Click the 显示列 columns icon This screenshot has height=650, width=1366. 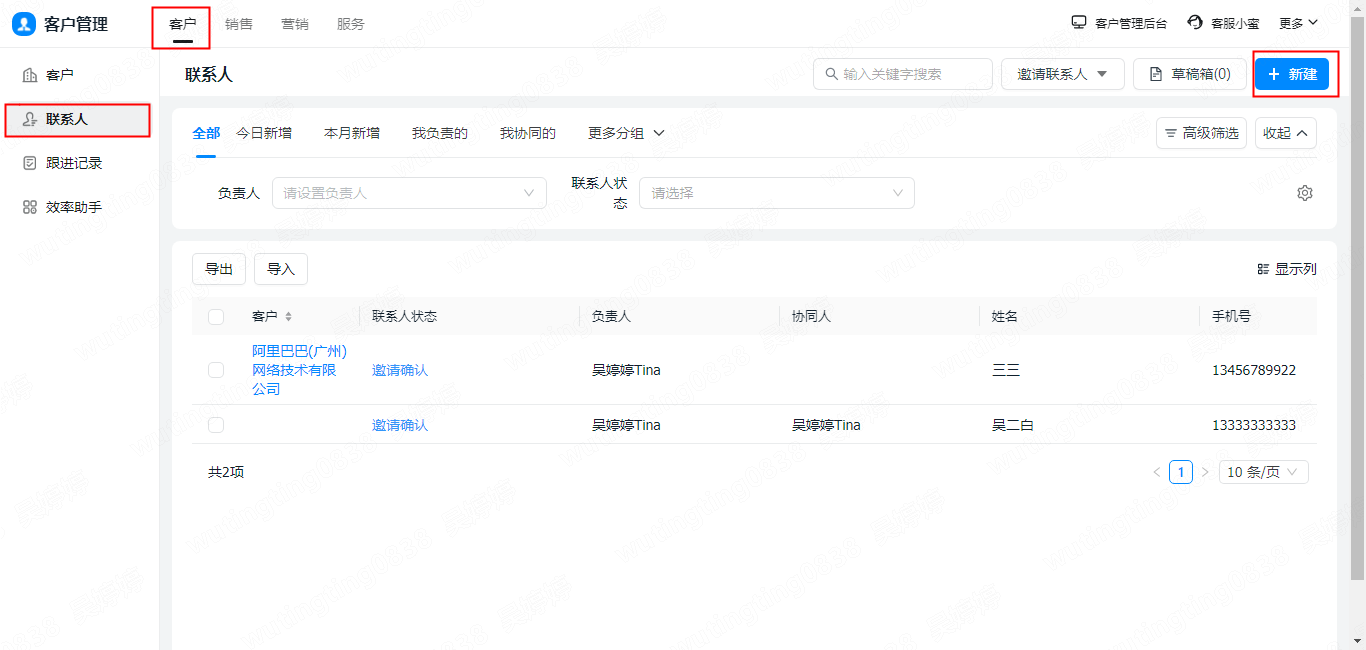tap(1263, 269)
